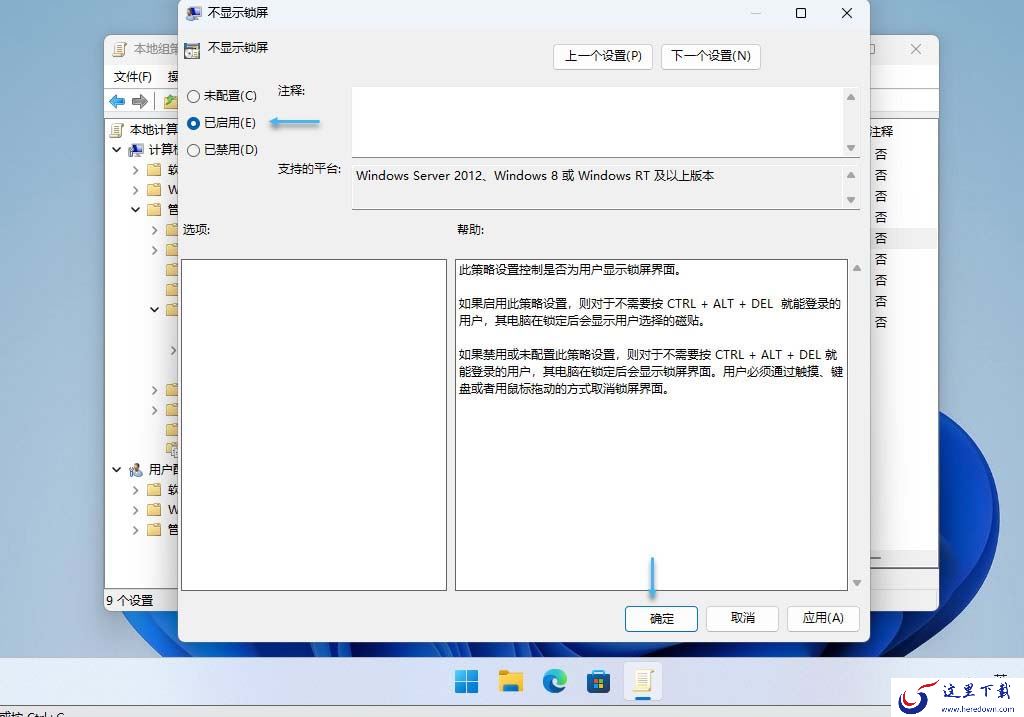Image resolution: width=1024 pixels, height=717 pixels.
Task: Collapse the 用户配置 tree node
Action: (x=116, y=470)
